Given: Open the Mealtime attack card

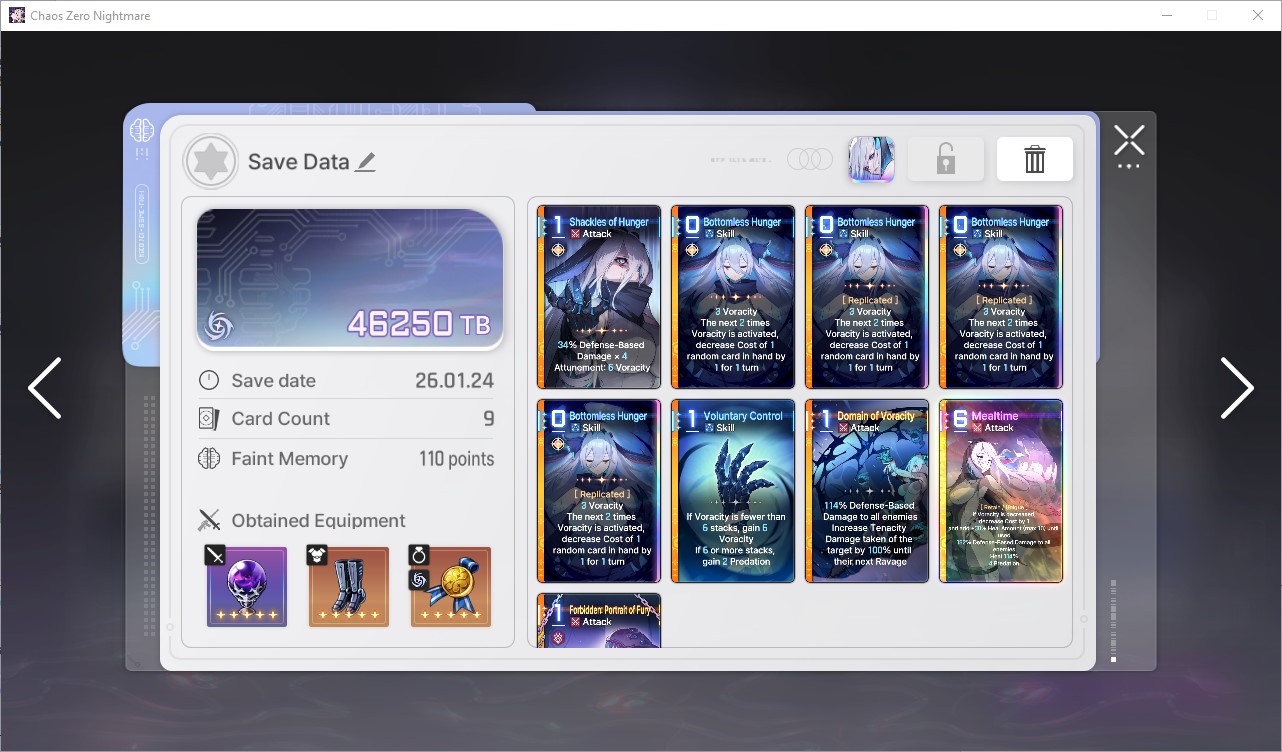Looking at the screenshot, I should [1001, 491].
